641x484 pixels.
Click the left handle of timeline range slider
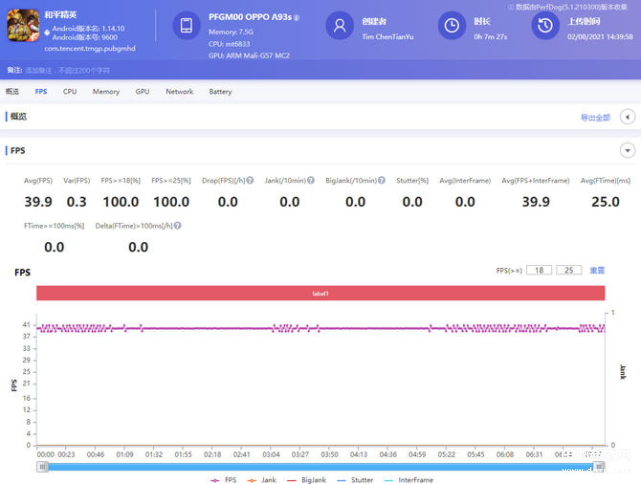coord(42,466)
